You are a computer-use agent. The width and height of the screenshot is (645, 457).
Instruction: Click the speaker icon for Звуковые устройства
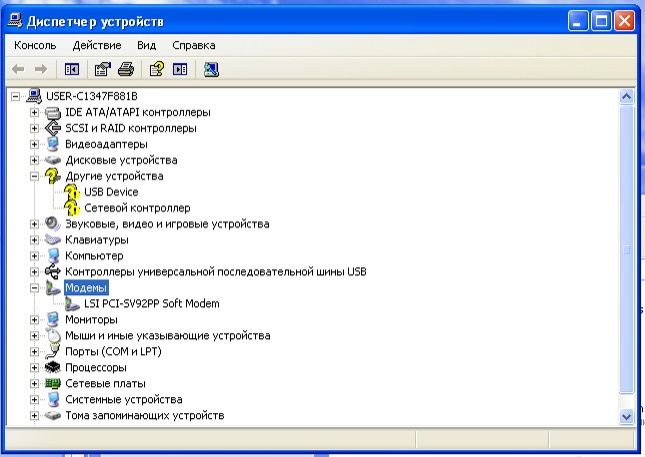[53, 224]
